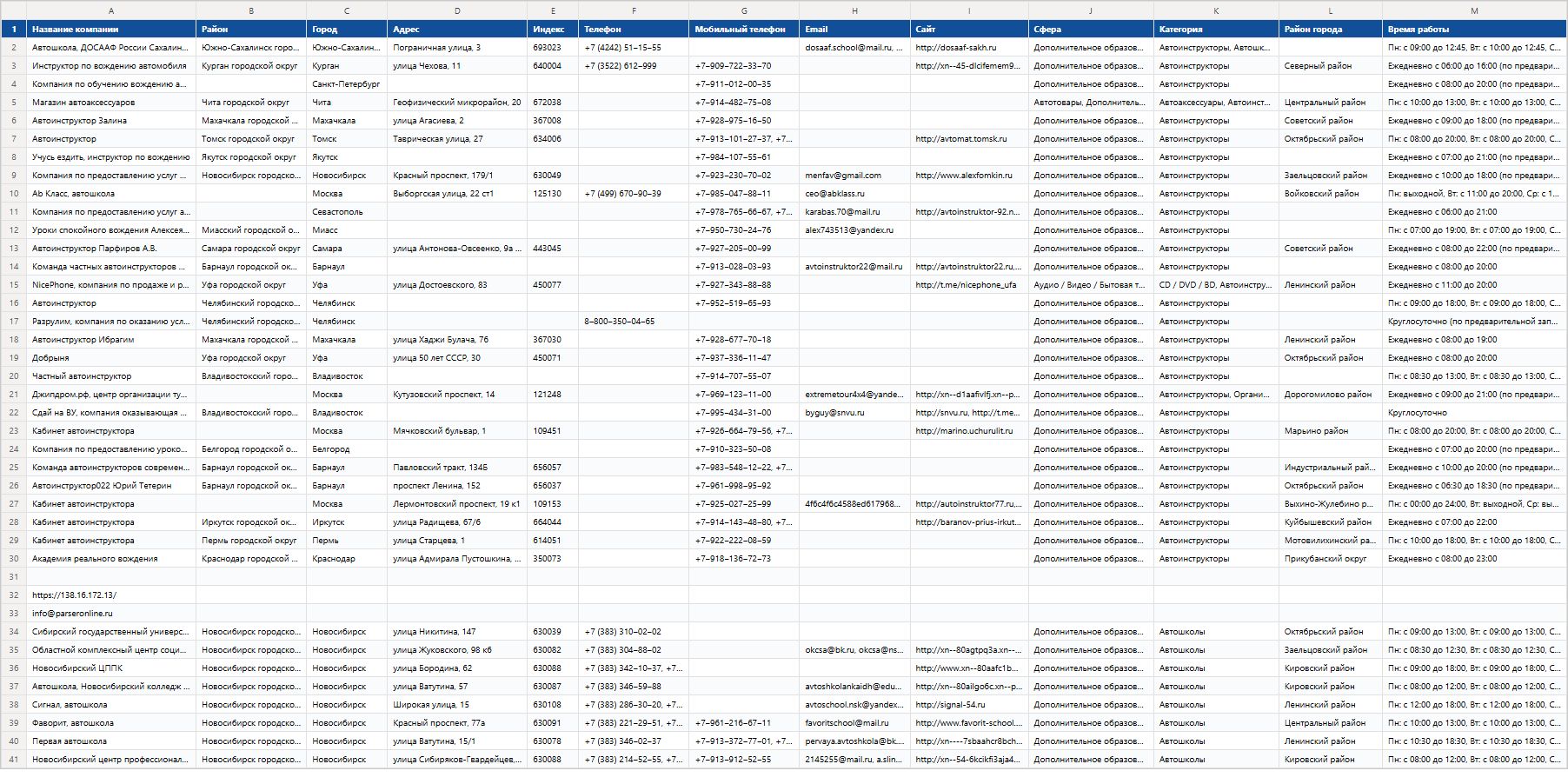Select the city cell 'Краснодар'
Viewport: 1568px width, 784px height.
click(347, 559)
